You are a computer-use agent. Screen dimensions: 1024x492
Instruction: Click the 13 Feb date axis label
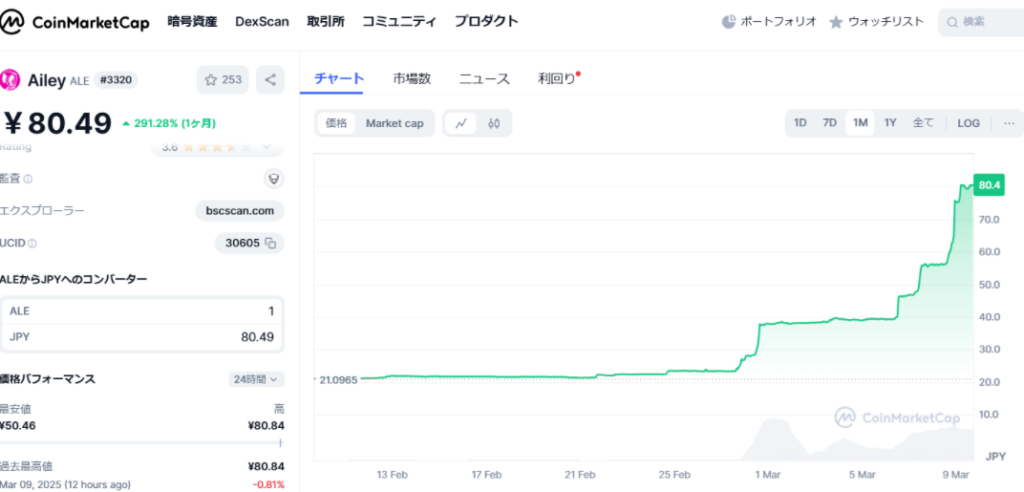click(391, 474)
